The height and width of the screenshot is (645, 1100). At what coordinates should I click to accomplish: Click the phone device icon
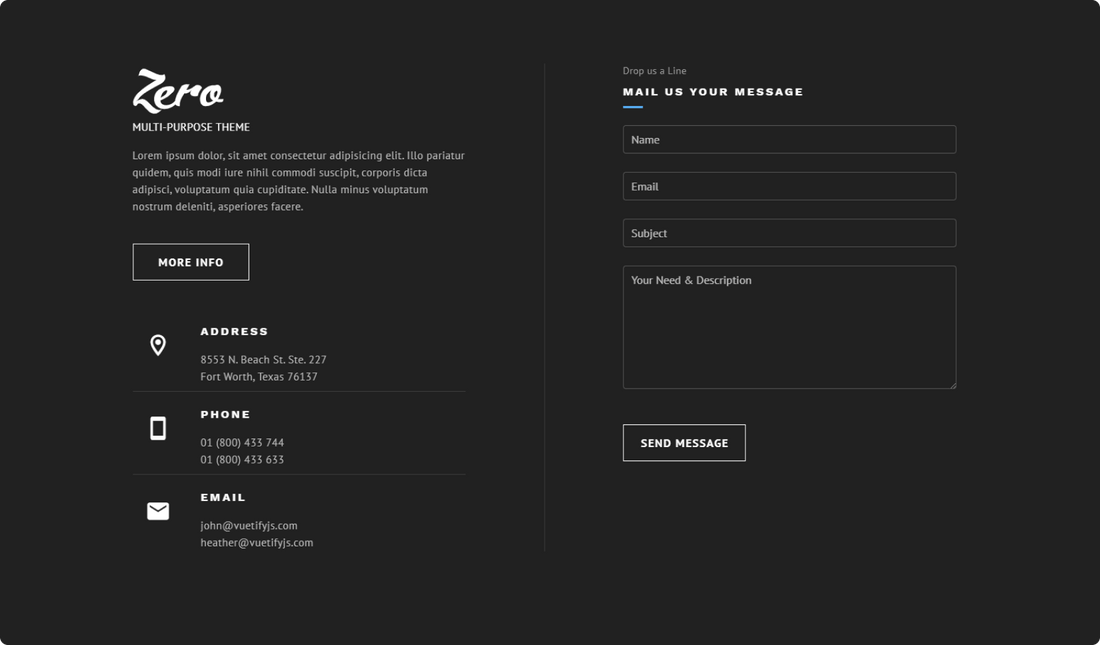point(158,428)
